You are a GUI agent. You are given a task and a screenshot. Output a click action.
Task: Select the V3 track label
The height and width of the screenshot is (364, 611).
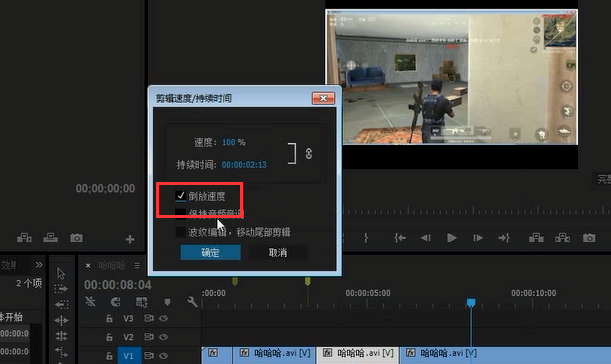(128, 318)
